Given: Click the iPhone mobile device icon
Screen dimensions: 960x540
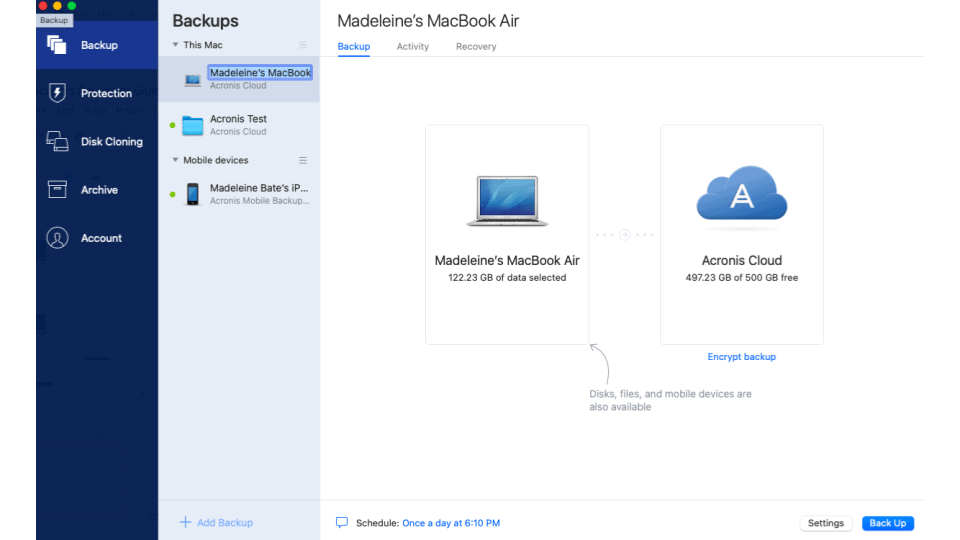Looking at the screenshot, I should coord(192,194).
